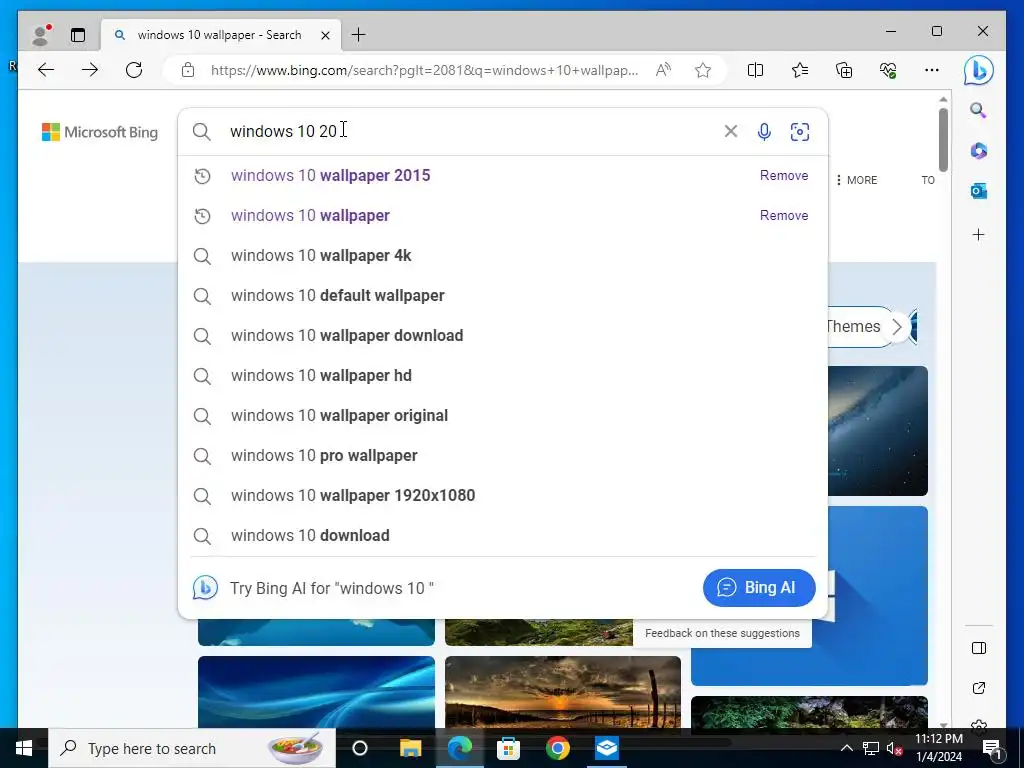Remove windows 10 wallpaper history entry

[784, 216]
